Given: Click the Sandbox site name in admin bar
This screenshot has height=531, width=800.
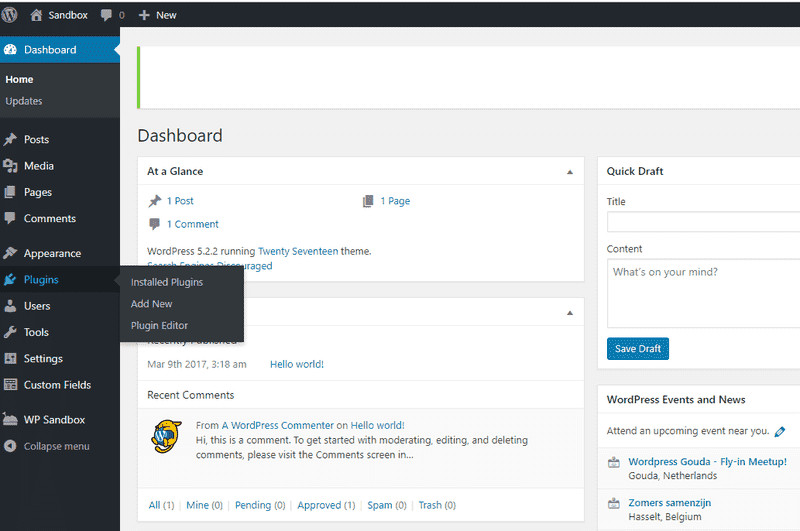Looking at the screenshot, I should (x=68, y=15).
